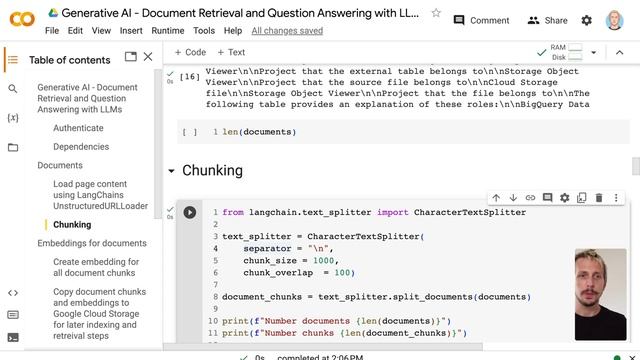The width and height of the screenshot is (640, 360).
Task: Open the Runtime menu
Action: coord(168,31)
